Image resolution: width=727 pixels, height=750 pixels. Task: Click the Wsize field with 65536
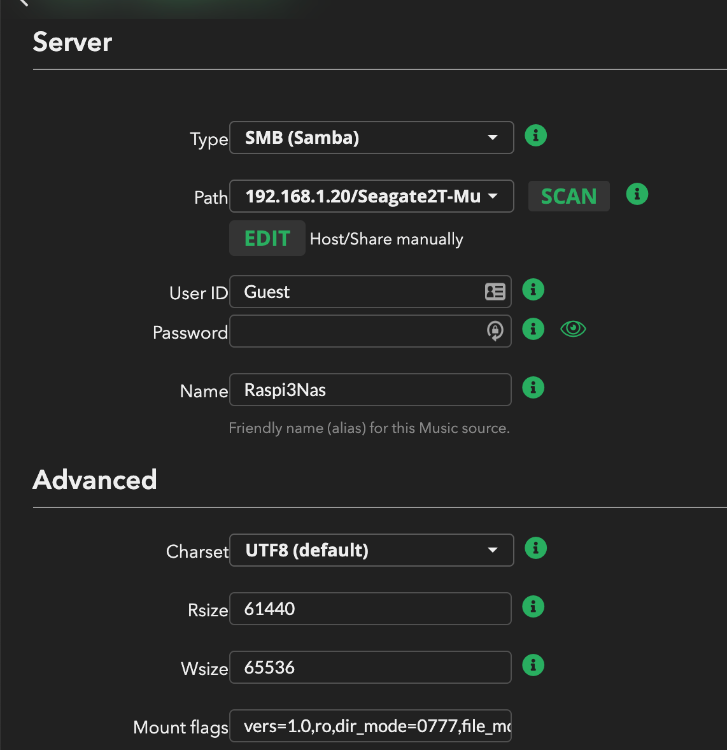(x=370, y=667)
